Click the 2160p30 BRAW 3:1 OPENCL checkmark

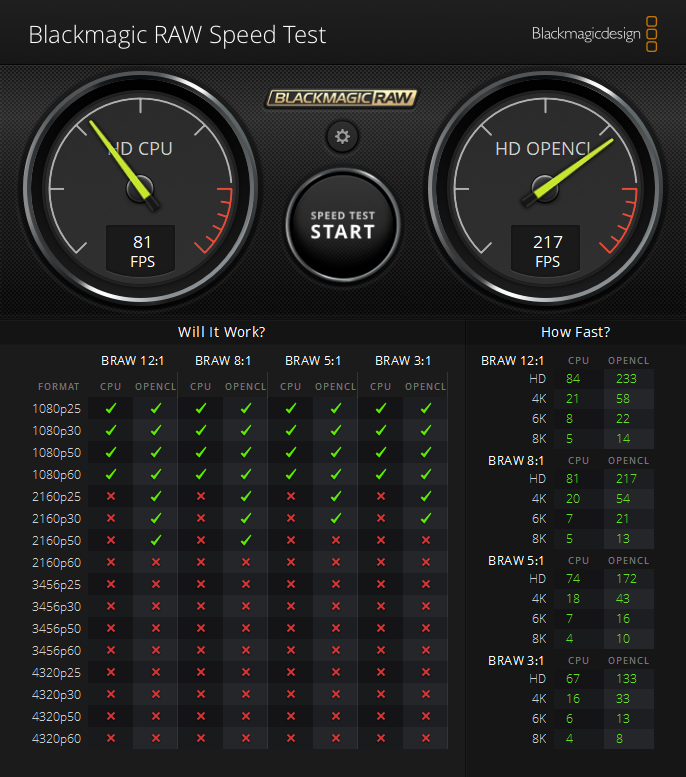tap(426, 518)
